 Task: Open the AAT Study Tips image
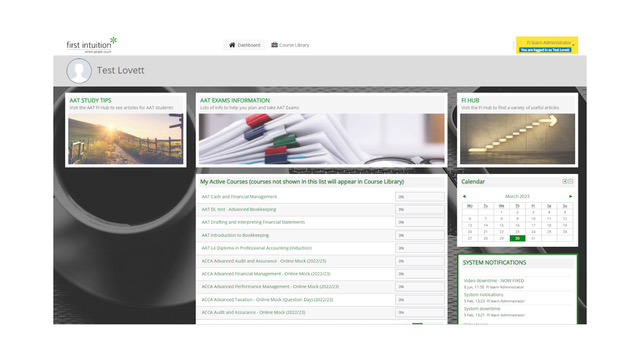coord(126,139)
